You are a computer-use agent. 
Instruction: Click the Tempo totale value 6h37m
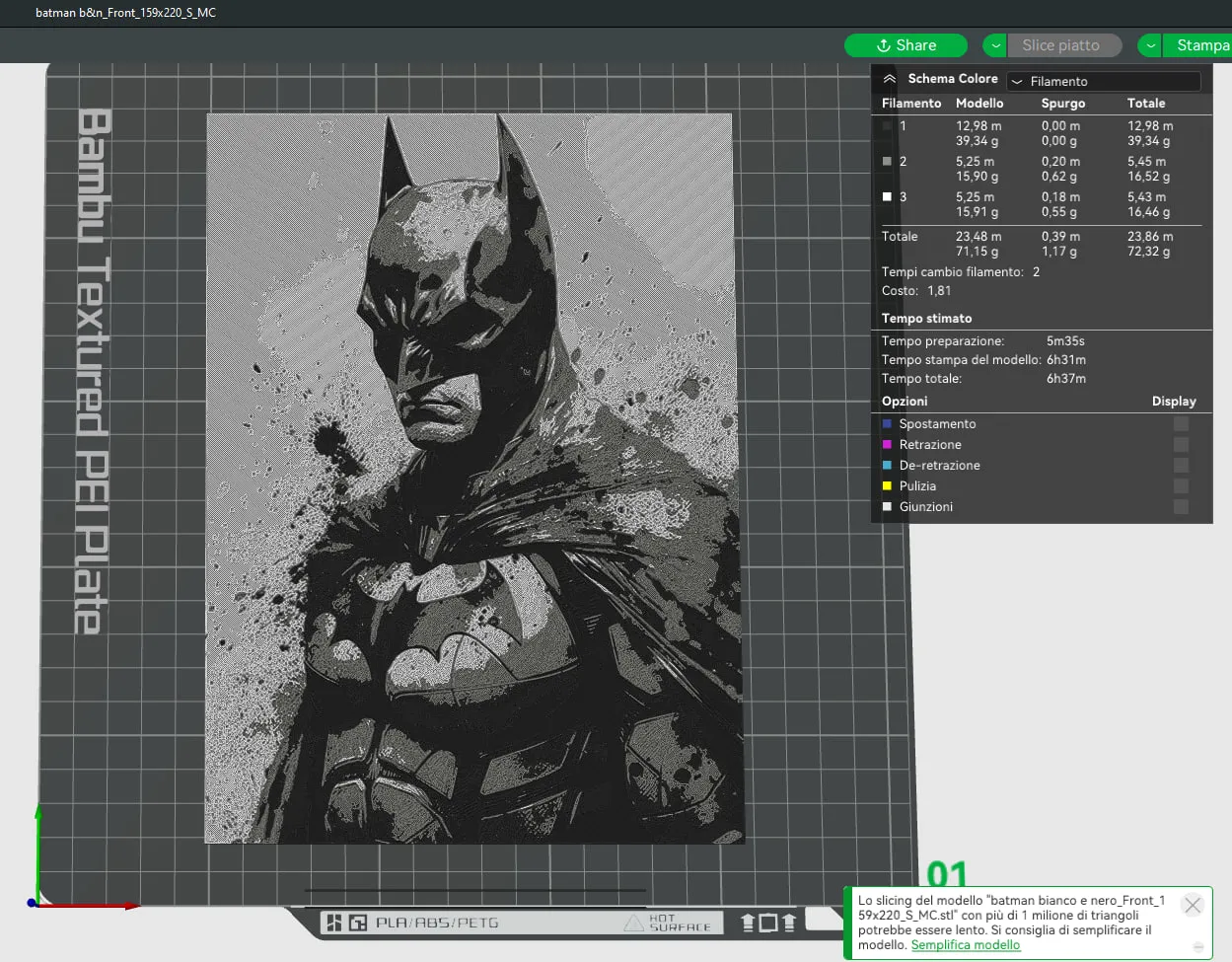(1066, 379)
